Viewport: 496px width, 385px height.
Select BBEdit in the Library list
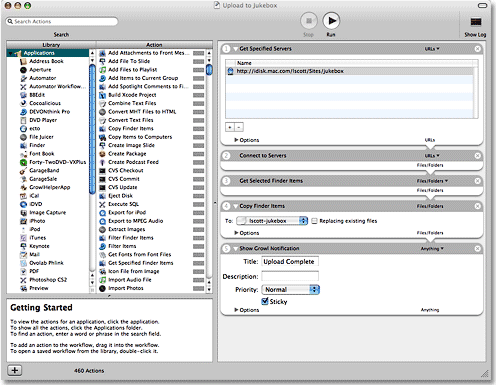point(37,95)
